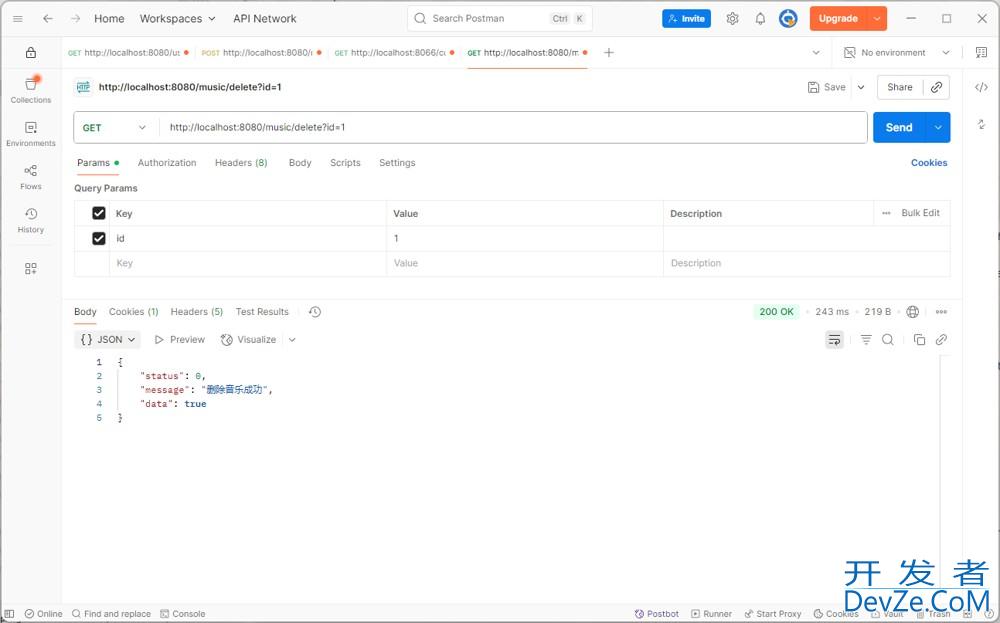This screenshot has height=623, width=1000.
Task: Open response filter icon
Action: (x=866, y=340)
